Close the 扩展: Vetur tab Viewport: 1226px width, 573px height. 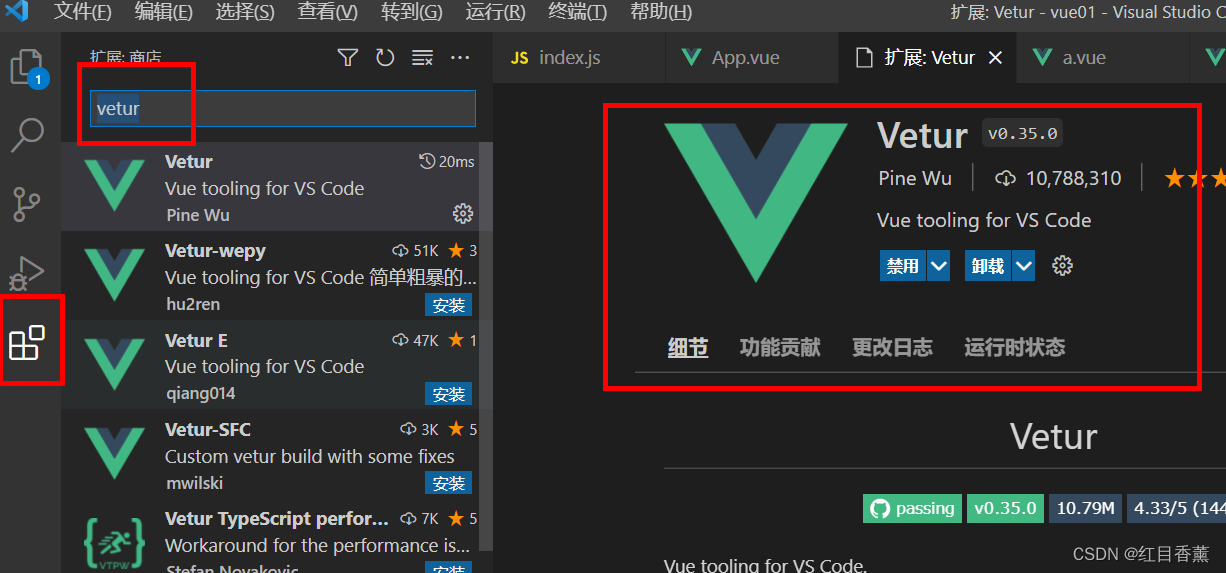[x=995, y=58]
